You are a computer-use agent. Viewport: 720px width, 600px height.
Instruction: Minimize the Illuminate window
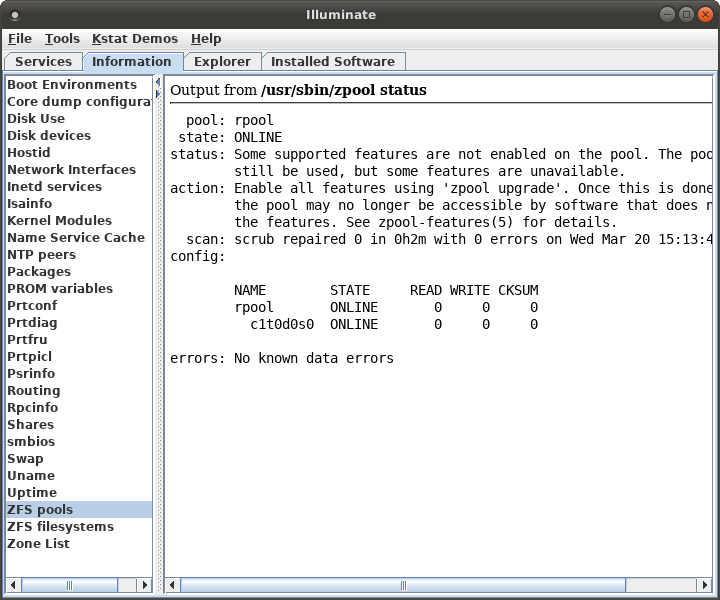coord(667,14)
